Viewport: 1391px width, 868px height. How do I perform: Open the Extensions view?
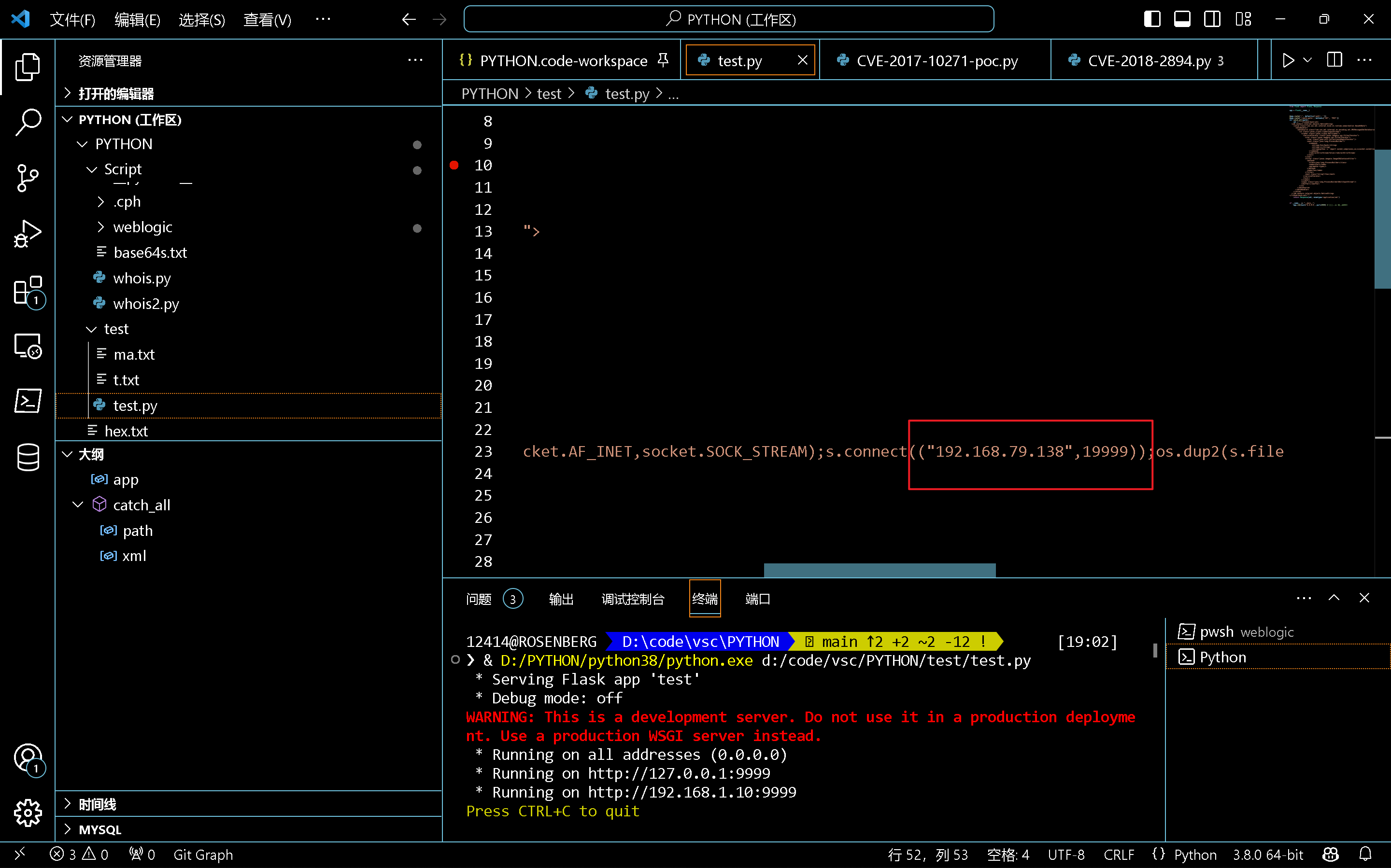[x=28, y=291]
